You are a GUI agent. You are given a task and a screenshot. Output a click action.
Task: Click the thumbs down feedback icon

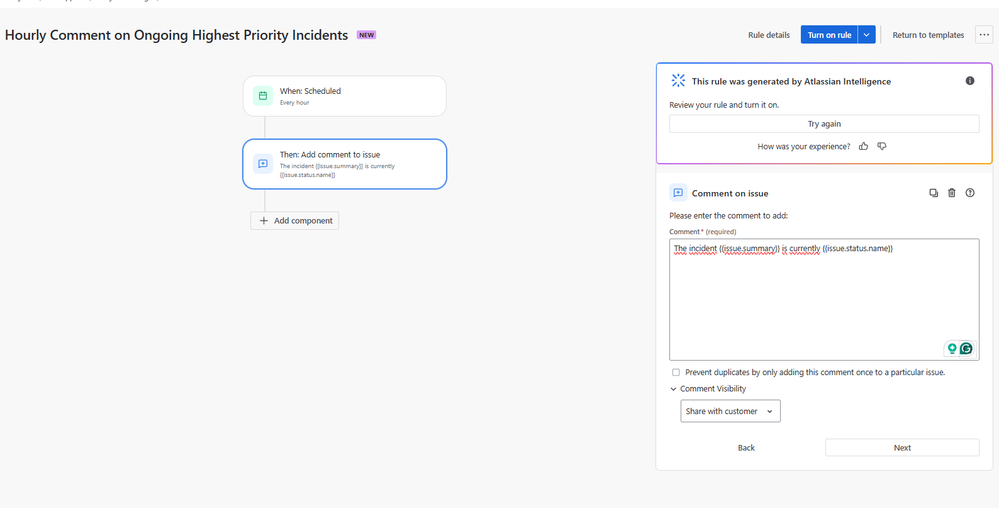coord(882,146)
